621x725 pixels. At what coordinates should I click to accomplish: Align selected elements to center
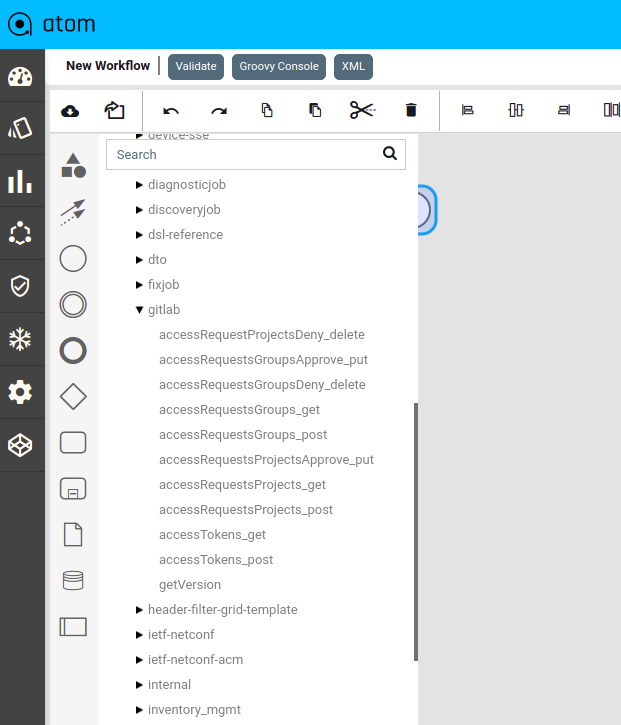(516, 110)
